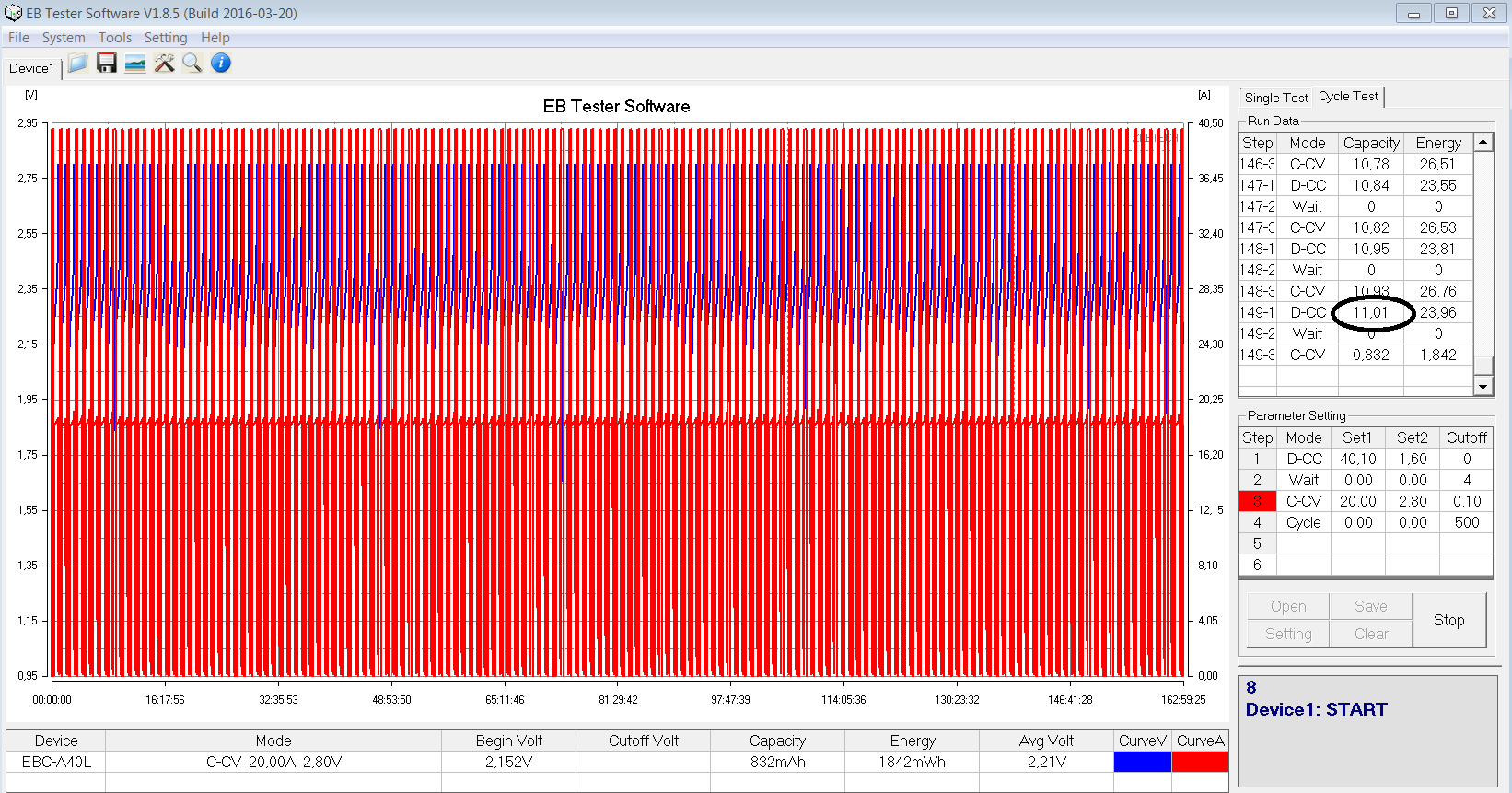Click the Stop button
Image resolution: width=1512 pixels, height=793 pixels.
1449,620
